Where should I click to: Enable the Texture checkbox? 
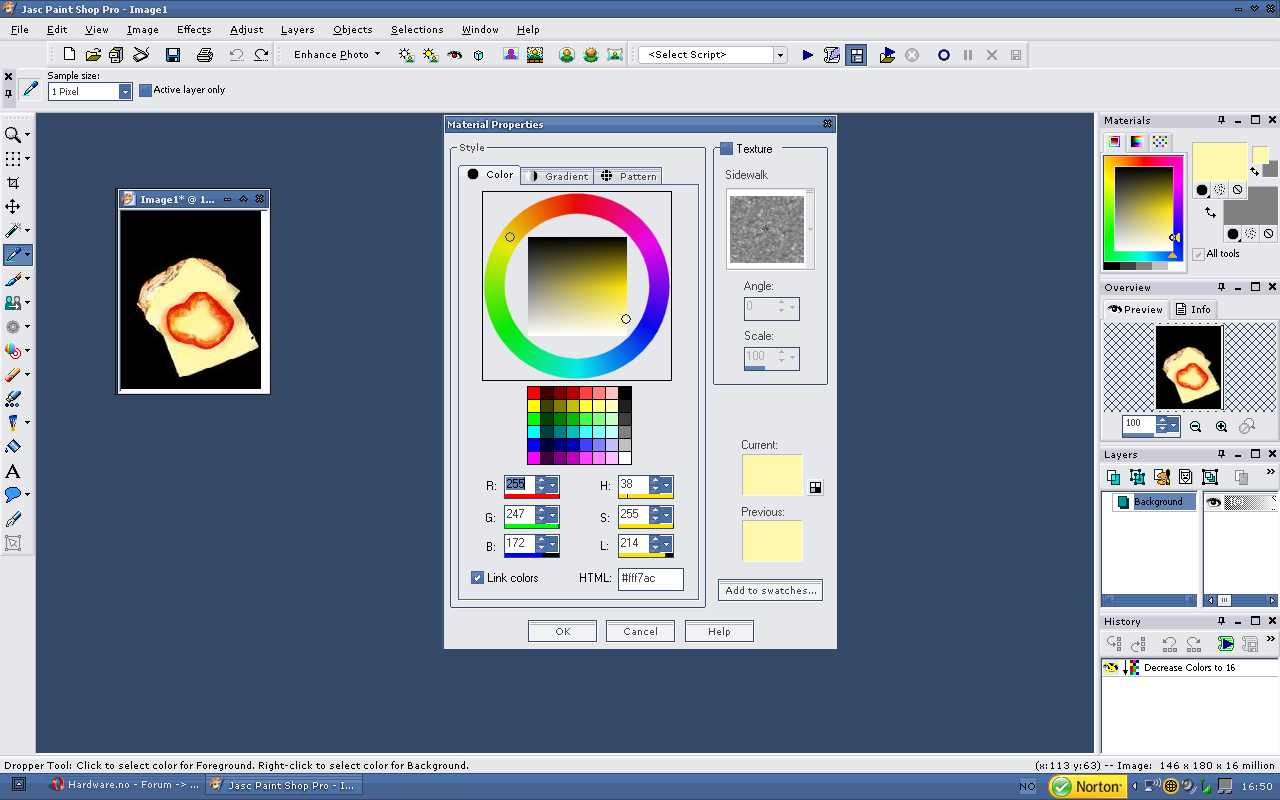[x=726, y=149]
